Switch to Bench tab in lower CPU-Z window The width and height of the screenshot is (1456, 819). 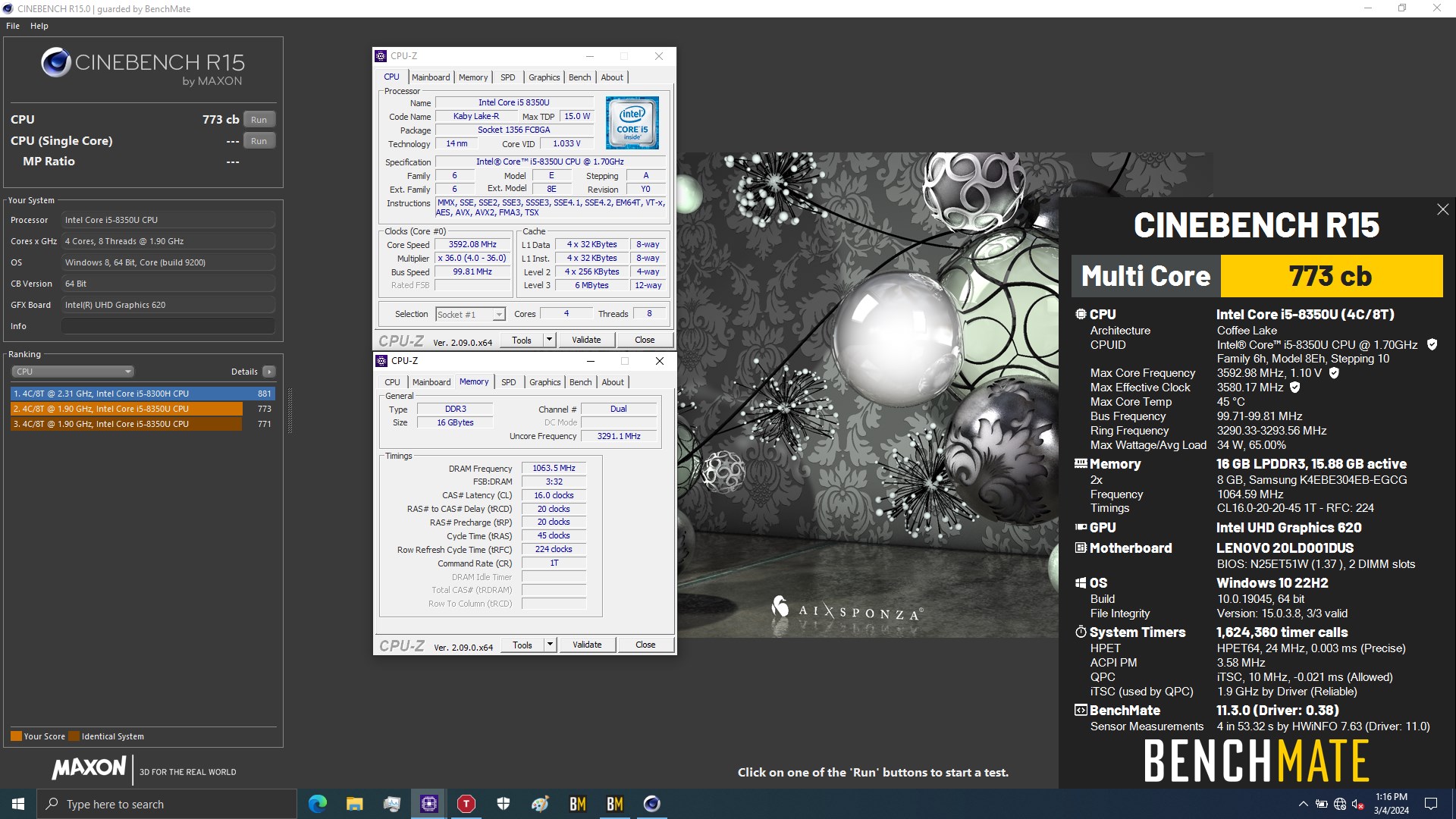click(581, 382)
